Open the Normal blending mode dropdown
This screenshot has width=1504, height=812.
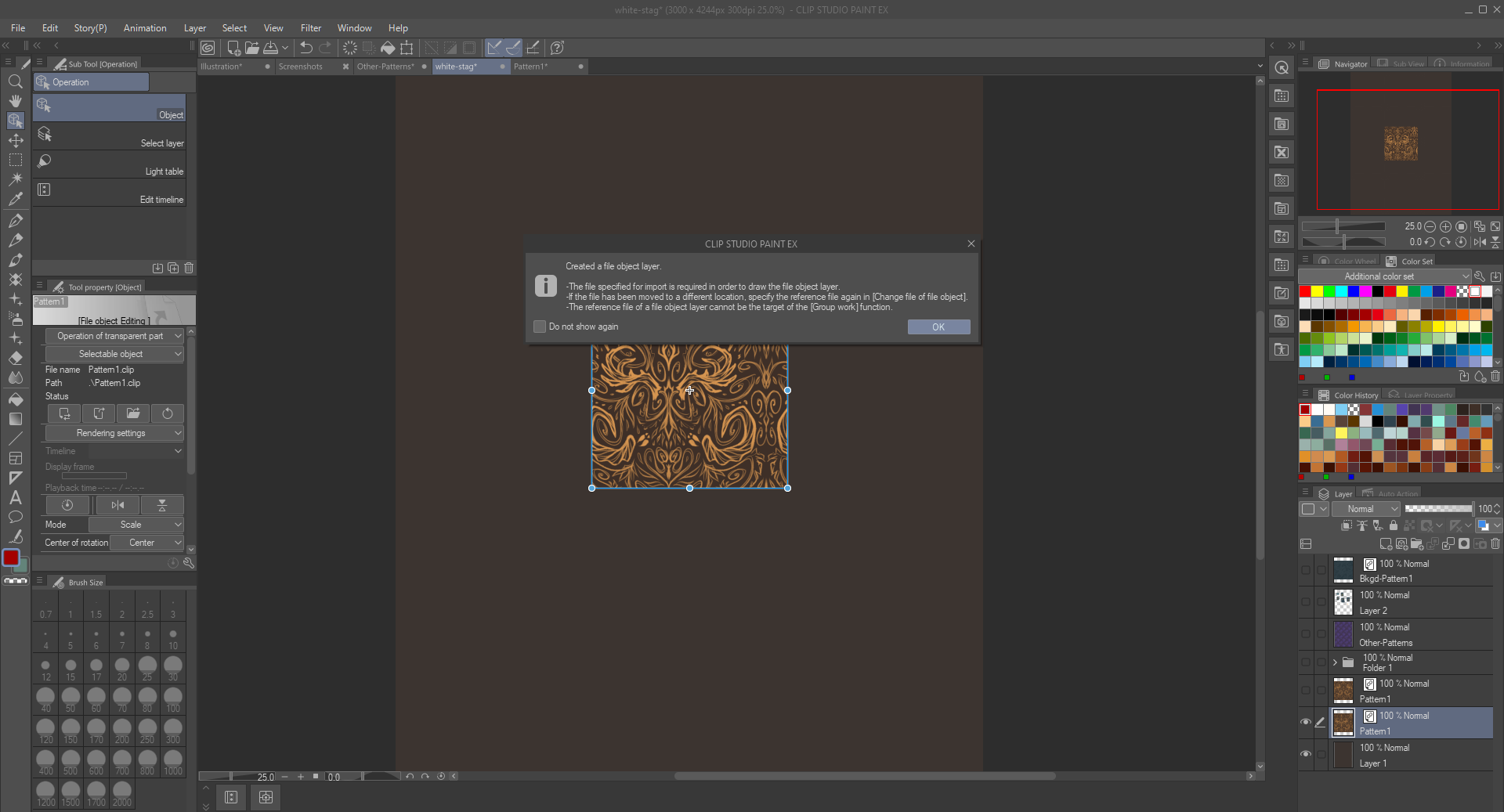[x=1365, y=509]
